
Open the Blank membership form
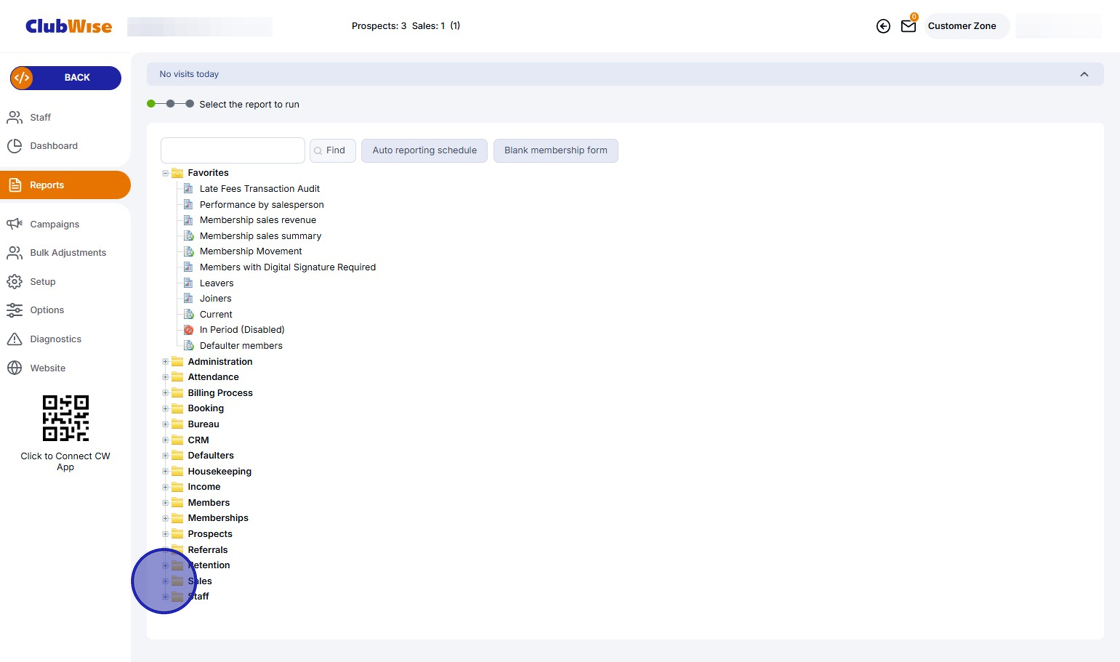pyautogui.click(x=556, y=151)
